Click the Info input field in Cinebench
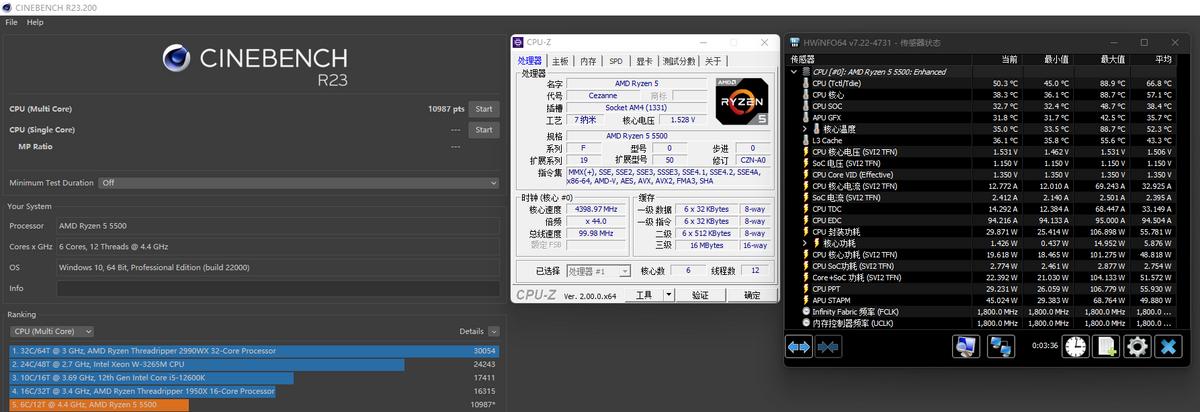The width and height of the screenshot is (1200, 412). point(278,288)
